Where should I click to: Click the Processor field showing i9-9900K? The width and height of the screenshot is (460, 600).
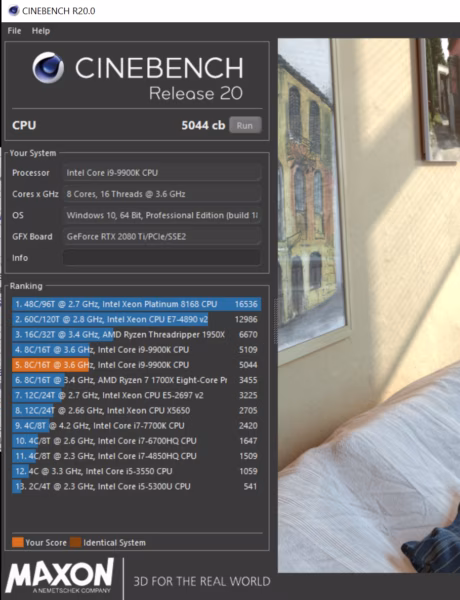(x=162, y=173)
